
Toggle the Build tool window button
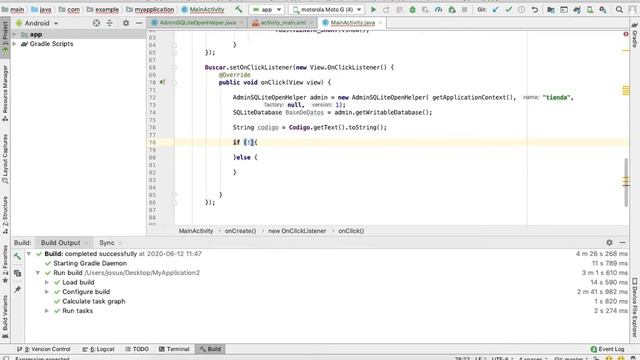coord(210,349)
